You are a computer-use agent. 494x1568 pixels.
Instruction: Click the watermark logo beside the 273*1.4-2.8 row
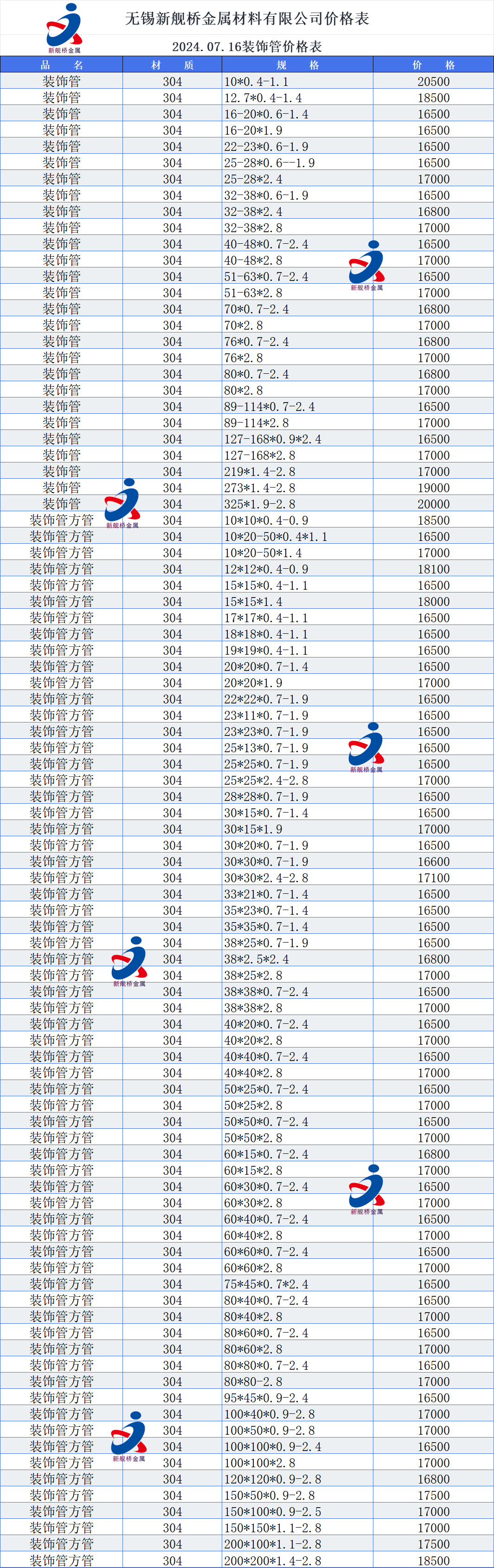point(122,502)
